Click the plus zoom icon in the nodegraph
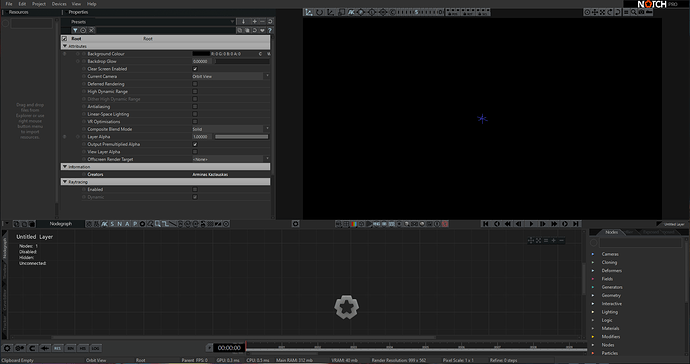 click(x=554, y=240)
